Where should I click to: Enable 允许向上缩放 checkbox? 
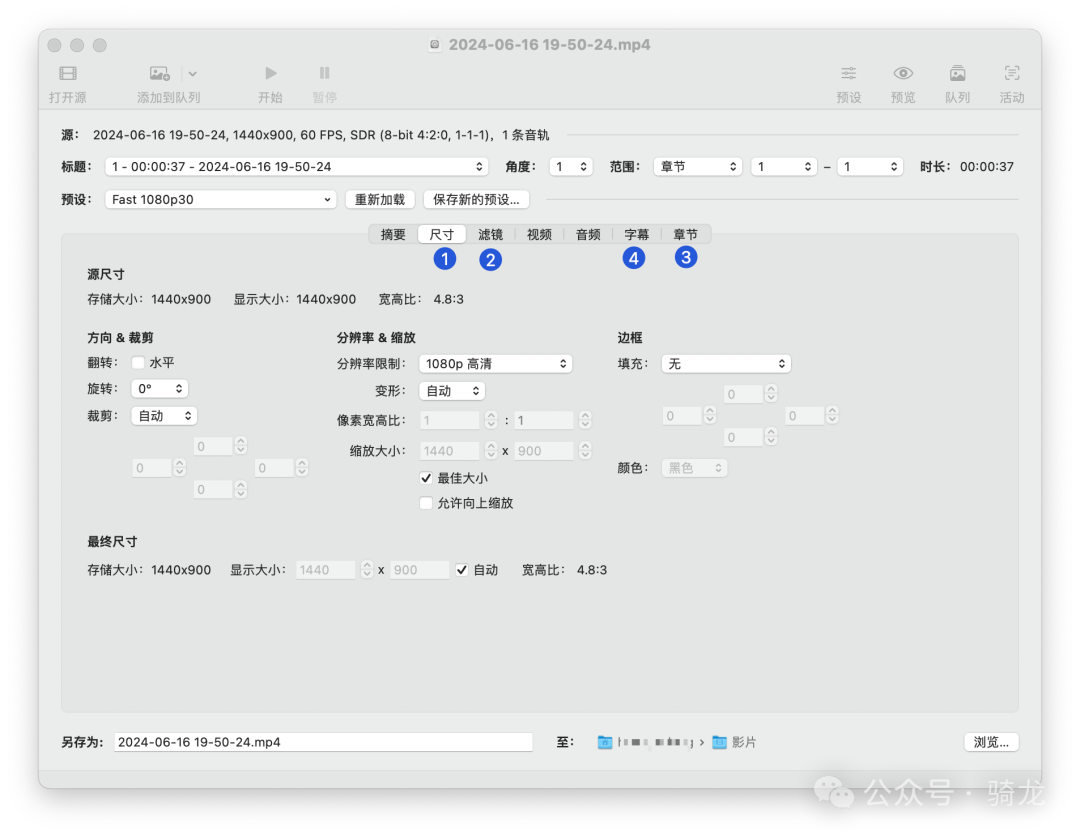[x=426, y=503]
